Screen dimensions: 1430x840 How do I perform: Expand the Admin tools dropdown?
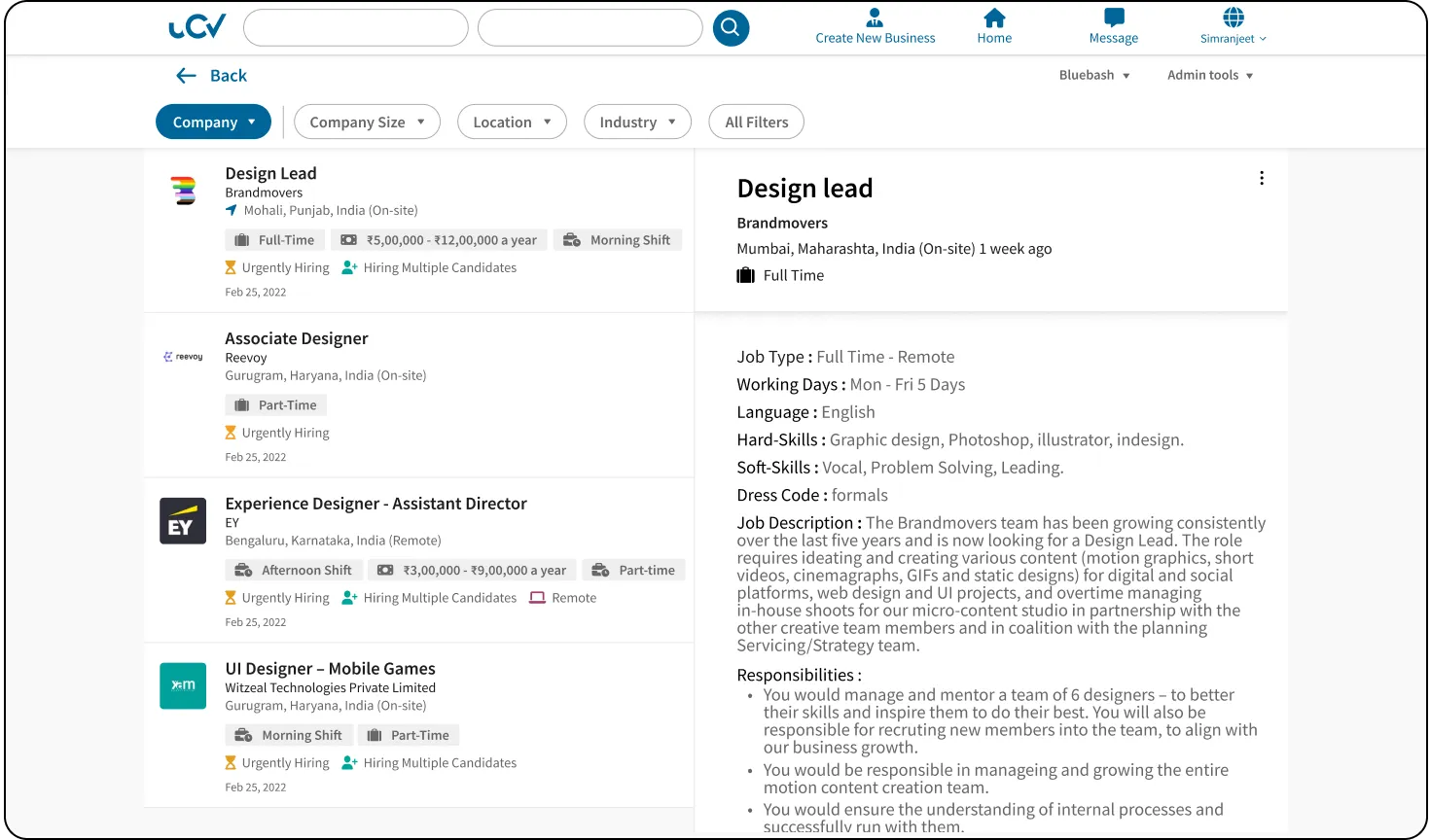point(1210,75)
